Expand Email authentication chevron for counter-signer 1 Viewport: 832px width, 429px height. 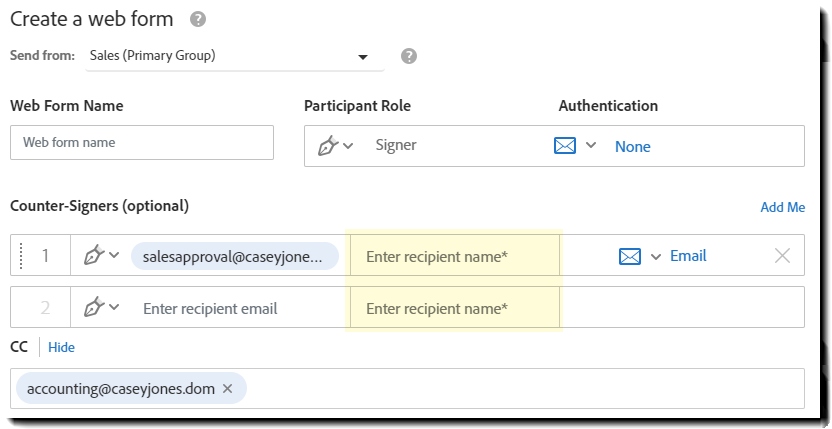click(656, 256)
